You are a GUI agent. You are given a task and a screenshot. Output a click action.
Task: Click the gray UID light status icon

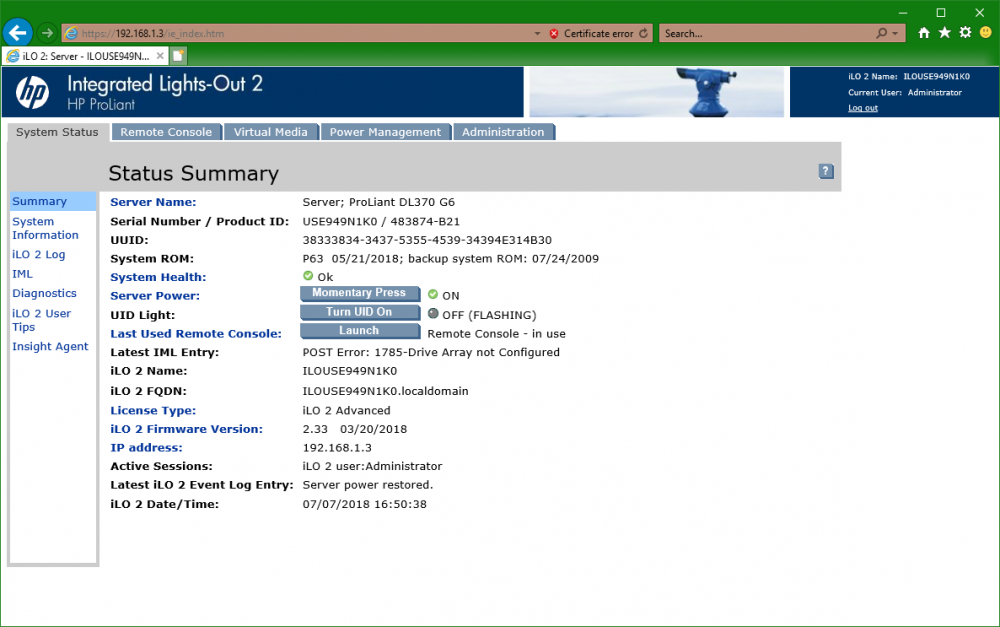[433, 314]
